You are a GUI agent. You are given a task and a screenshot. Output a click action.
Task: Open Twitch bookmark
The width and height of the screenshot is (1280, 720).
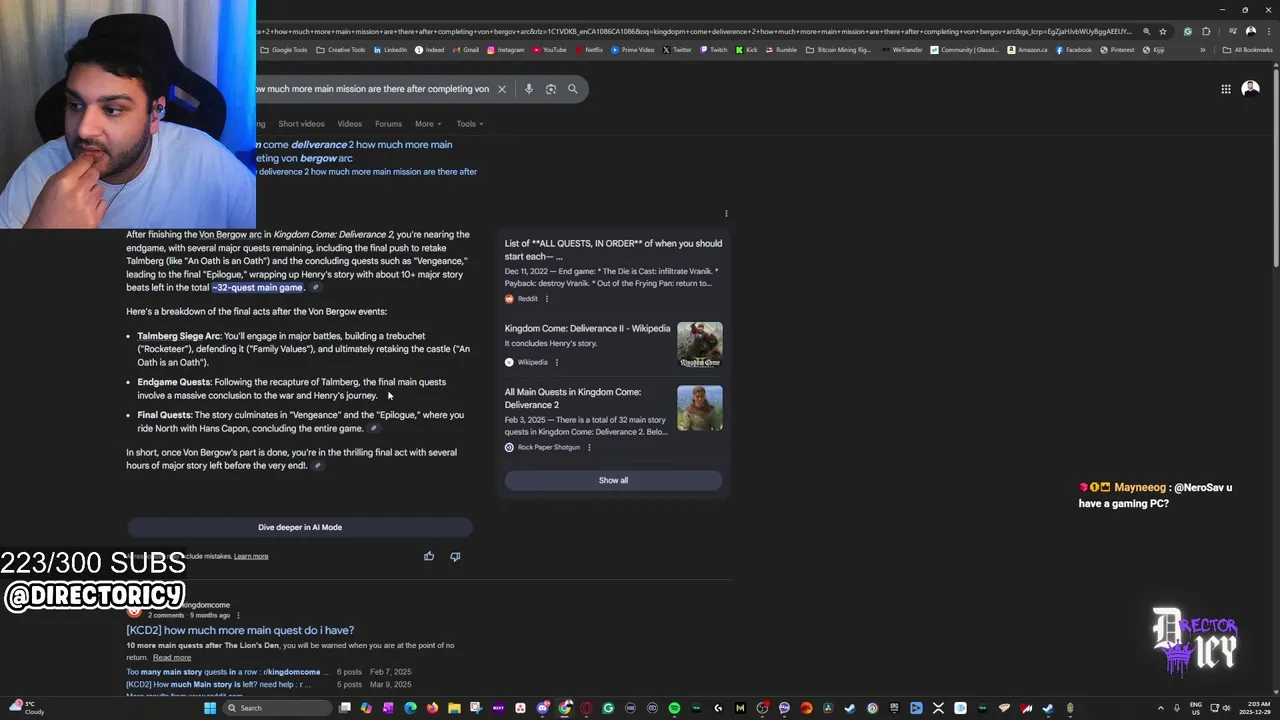[x=714, y=50]
